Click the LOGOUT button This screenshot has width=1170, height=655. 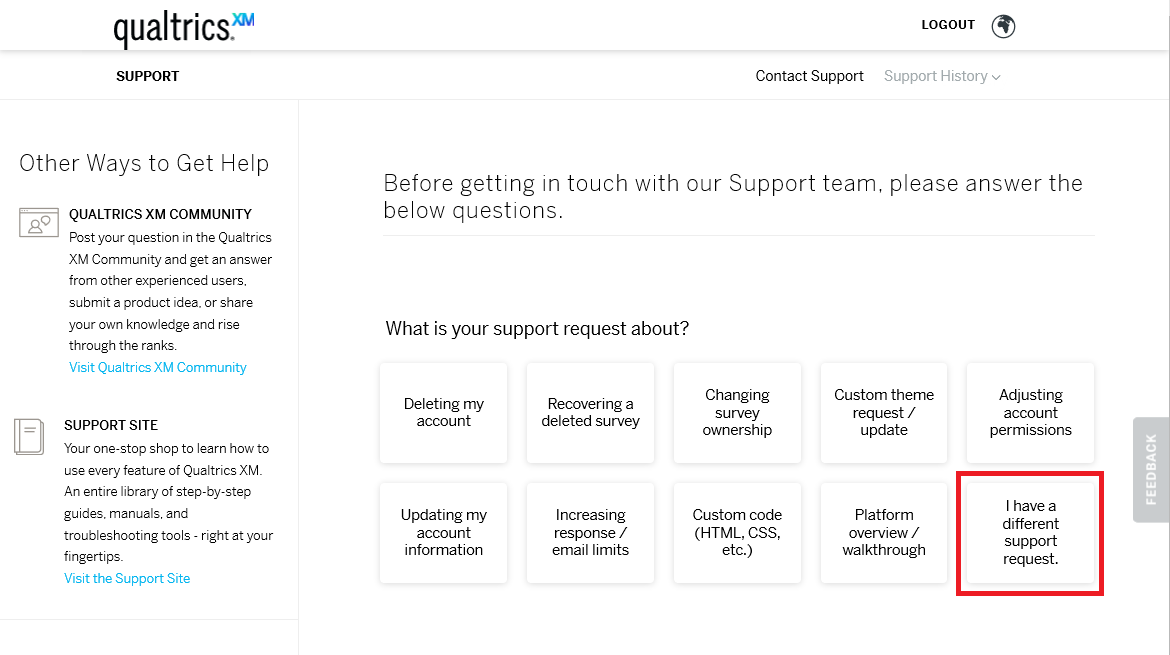[947, 24]
